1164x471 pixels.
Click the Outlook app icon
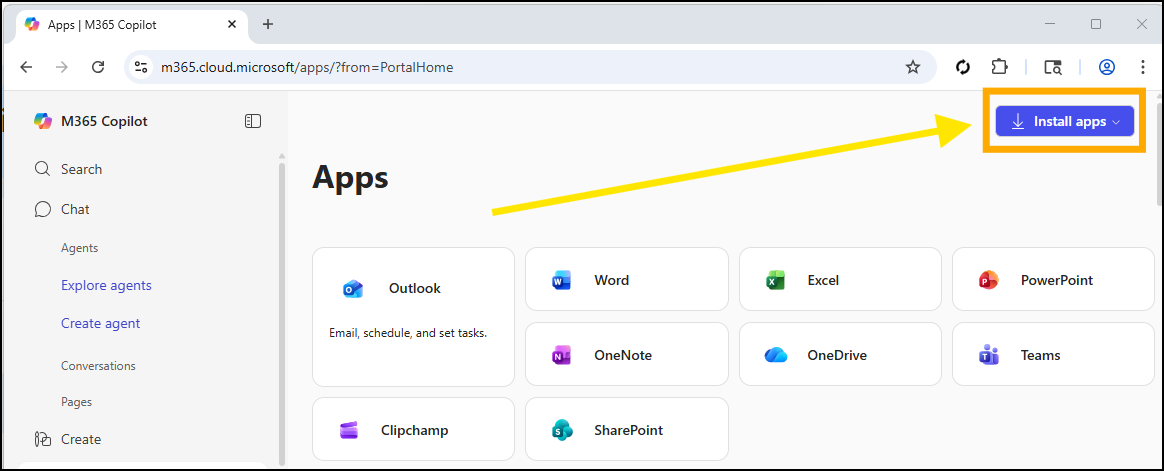coord(353,289)
